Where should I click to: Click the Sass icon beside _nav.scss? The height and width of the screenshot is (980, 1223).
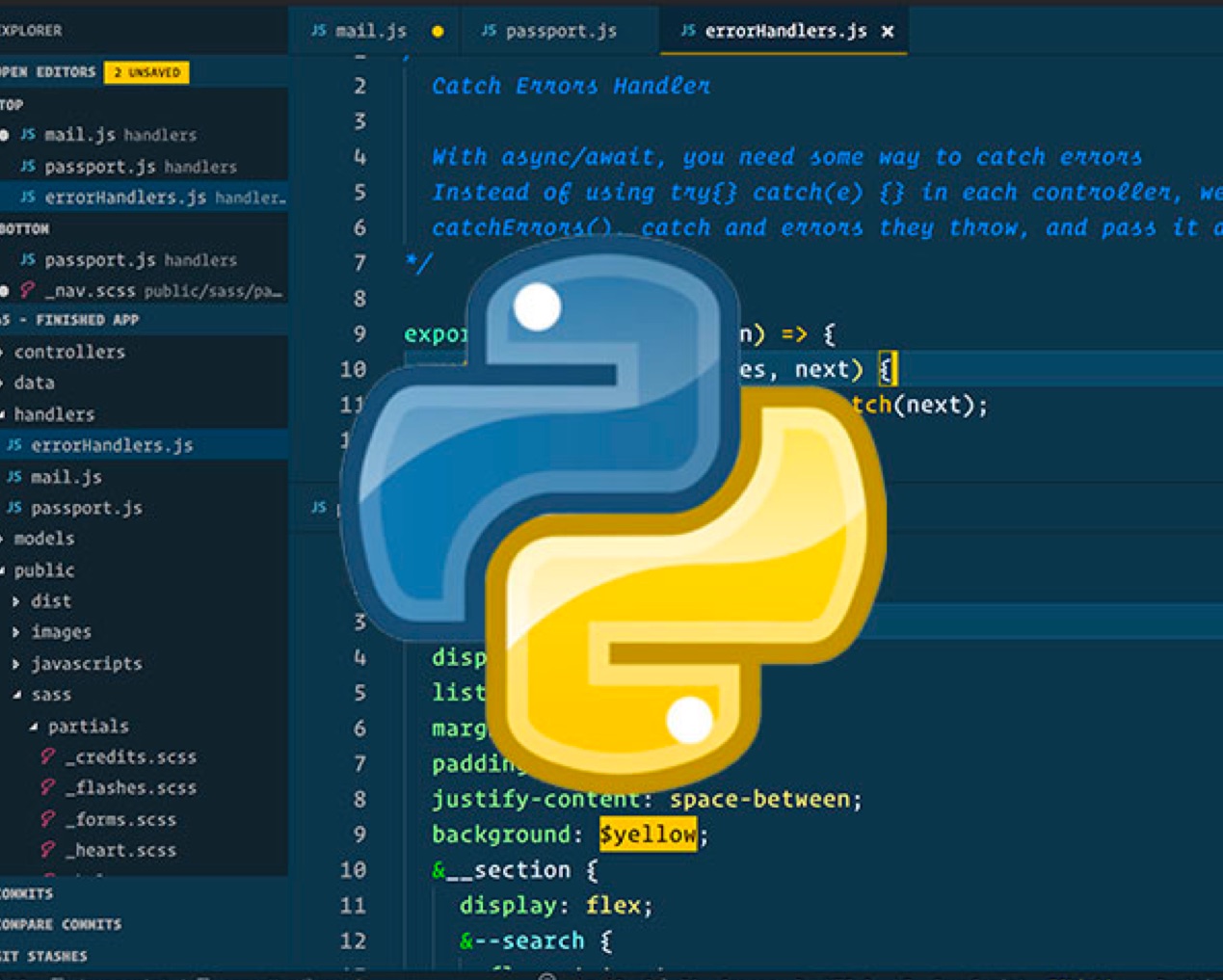[28, 290]
